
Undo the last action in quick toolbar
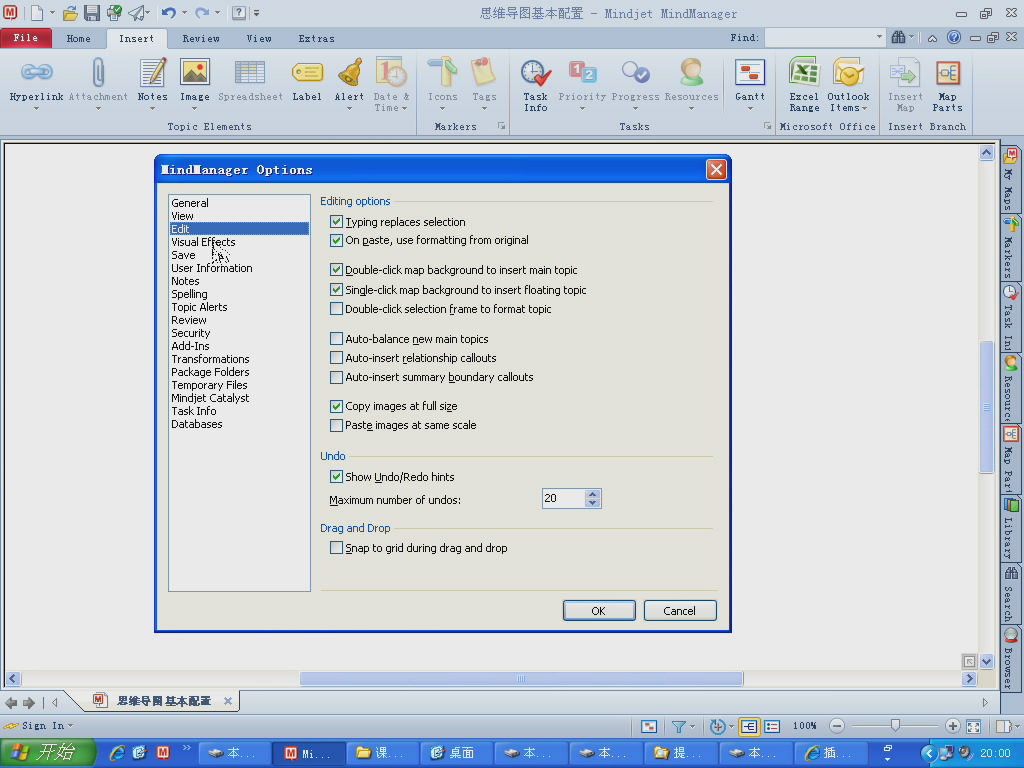point(168,12)
